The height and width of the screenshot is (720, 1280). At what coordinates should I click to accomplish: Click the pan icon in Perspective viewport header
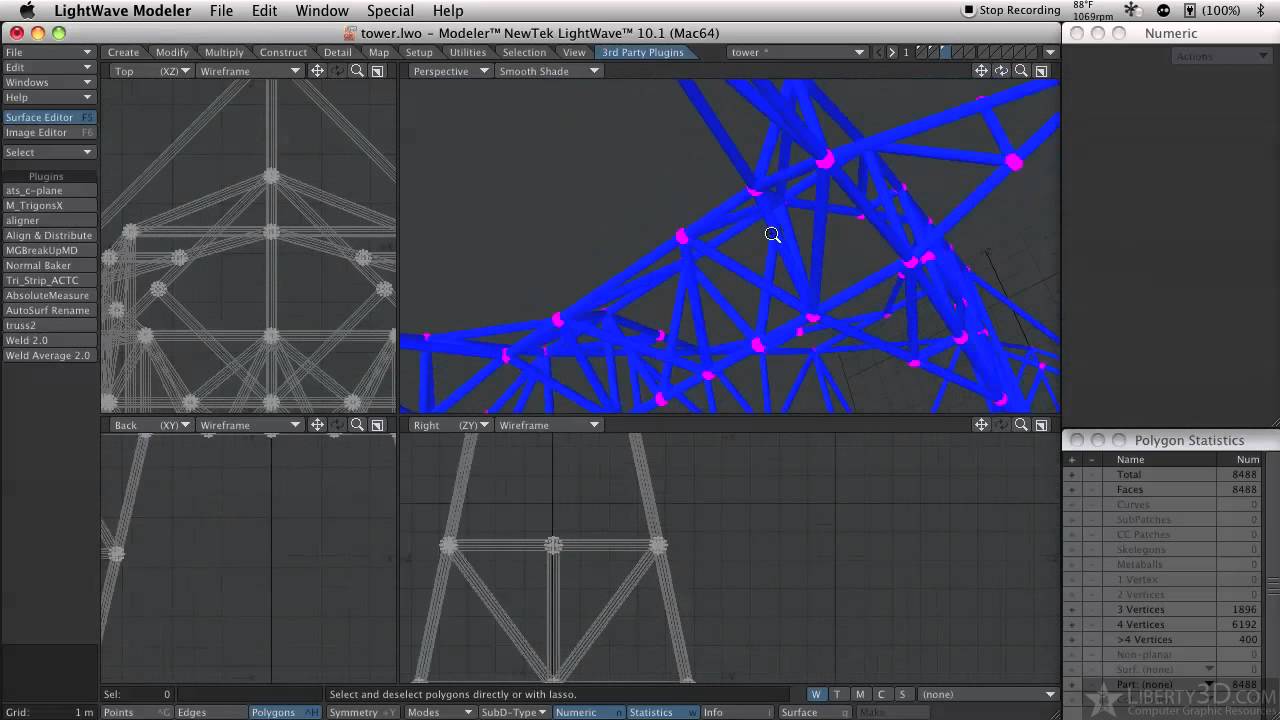(x=981, y=71)
